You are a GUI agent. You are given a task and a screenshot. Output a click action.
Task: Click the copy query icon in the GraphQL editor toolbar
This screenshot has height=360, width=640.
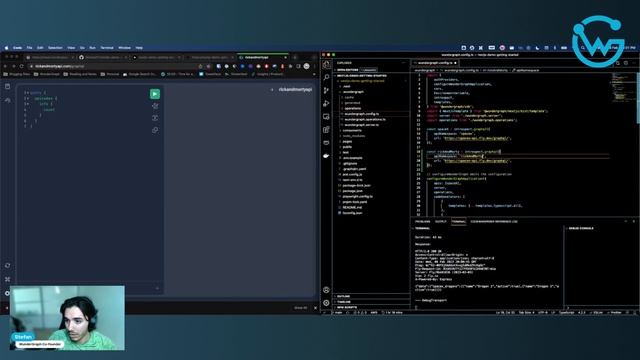(155, 130)
